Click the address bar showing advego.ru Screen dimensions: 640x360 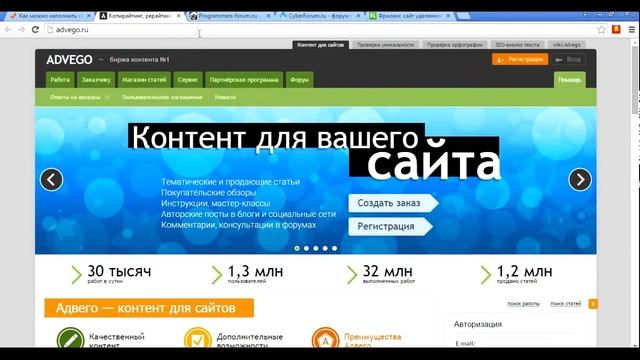pos(318,30)
